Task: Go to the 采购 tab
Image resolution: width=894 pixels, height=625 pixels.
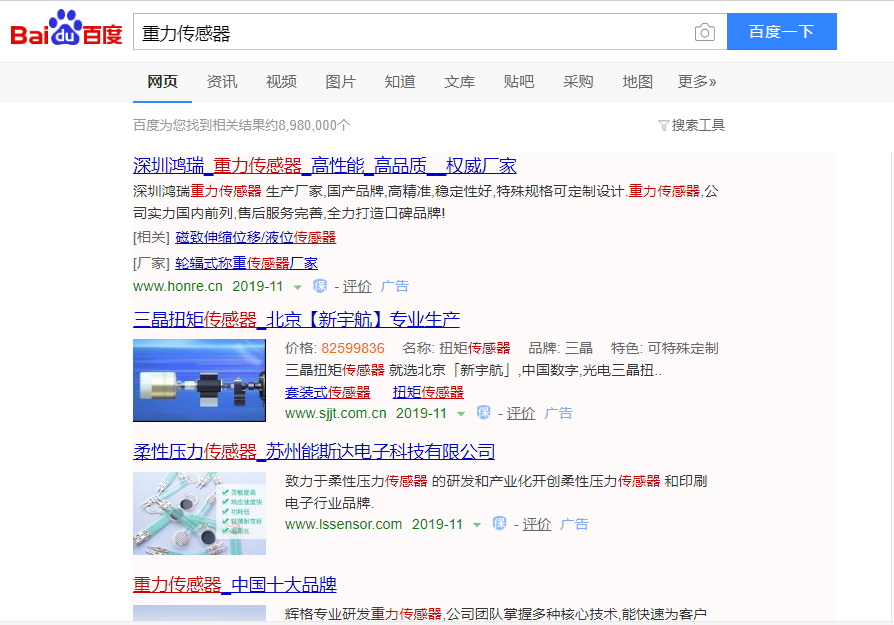Action: tap(578, 82)
